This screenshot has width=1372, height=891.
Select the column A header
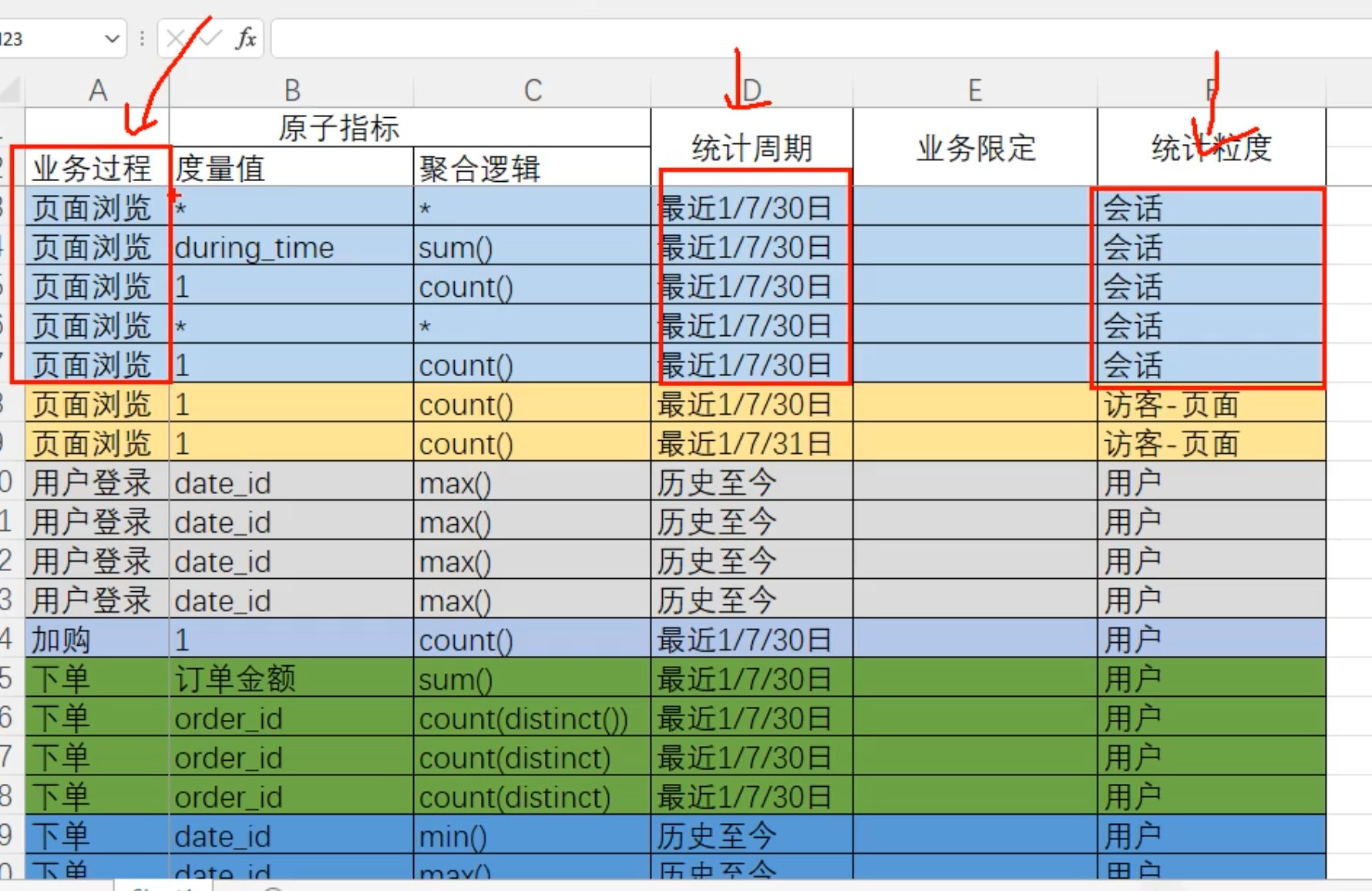click(98, 90)
